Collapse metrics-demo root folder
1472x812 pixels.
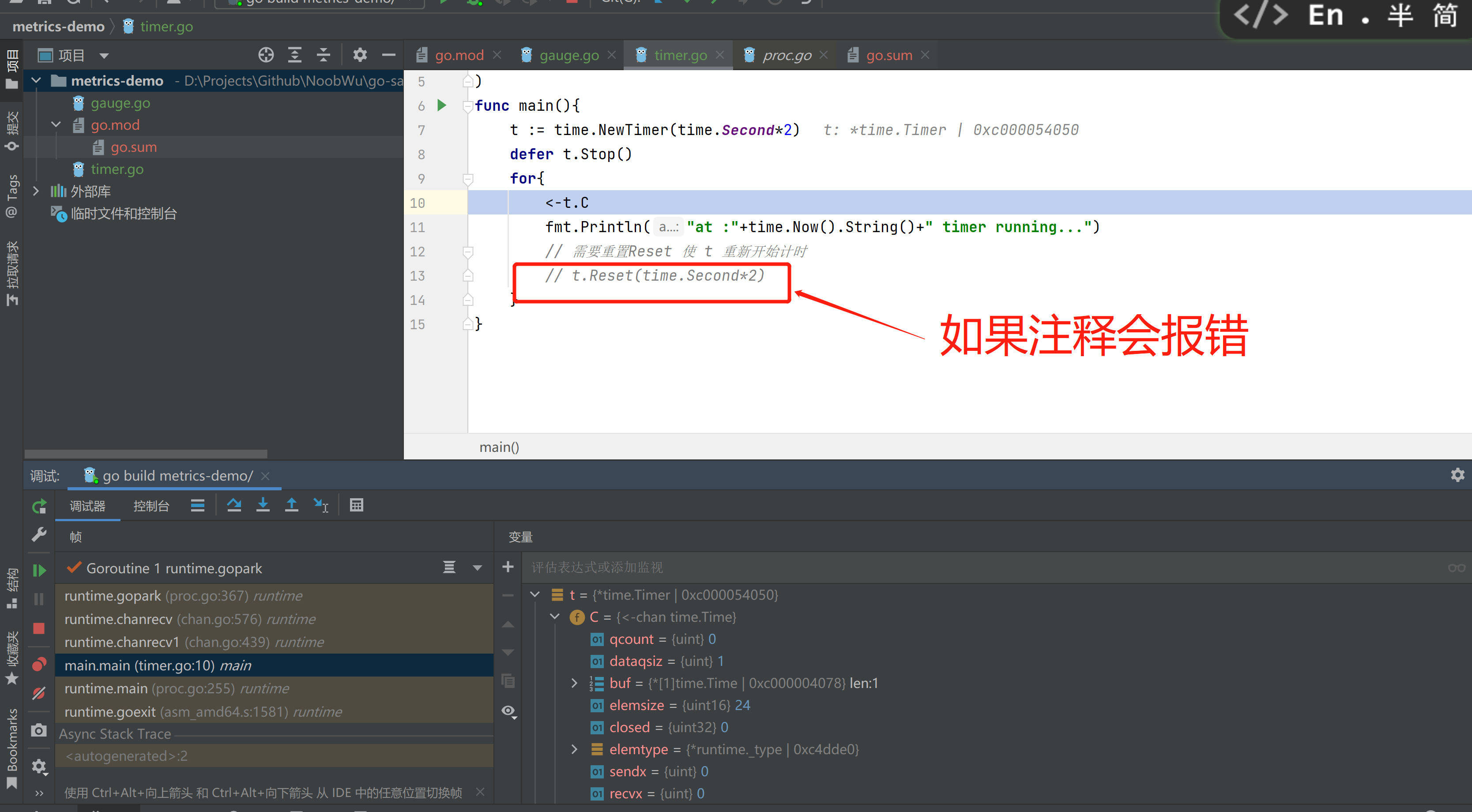pos(36,81)
